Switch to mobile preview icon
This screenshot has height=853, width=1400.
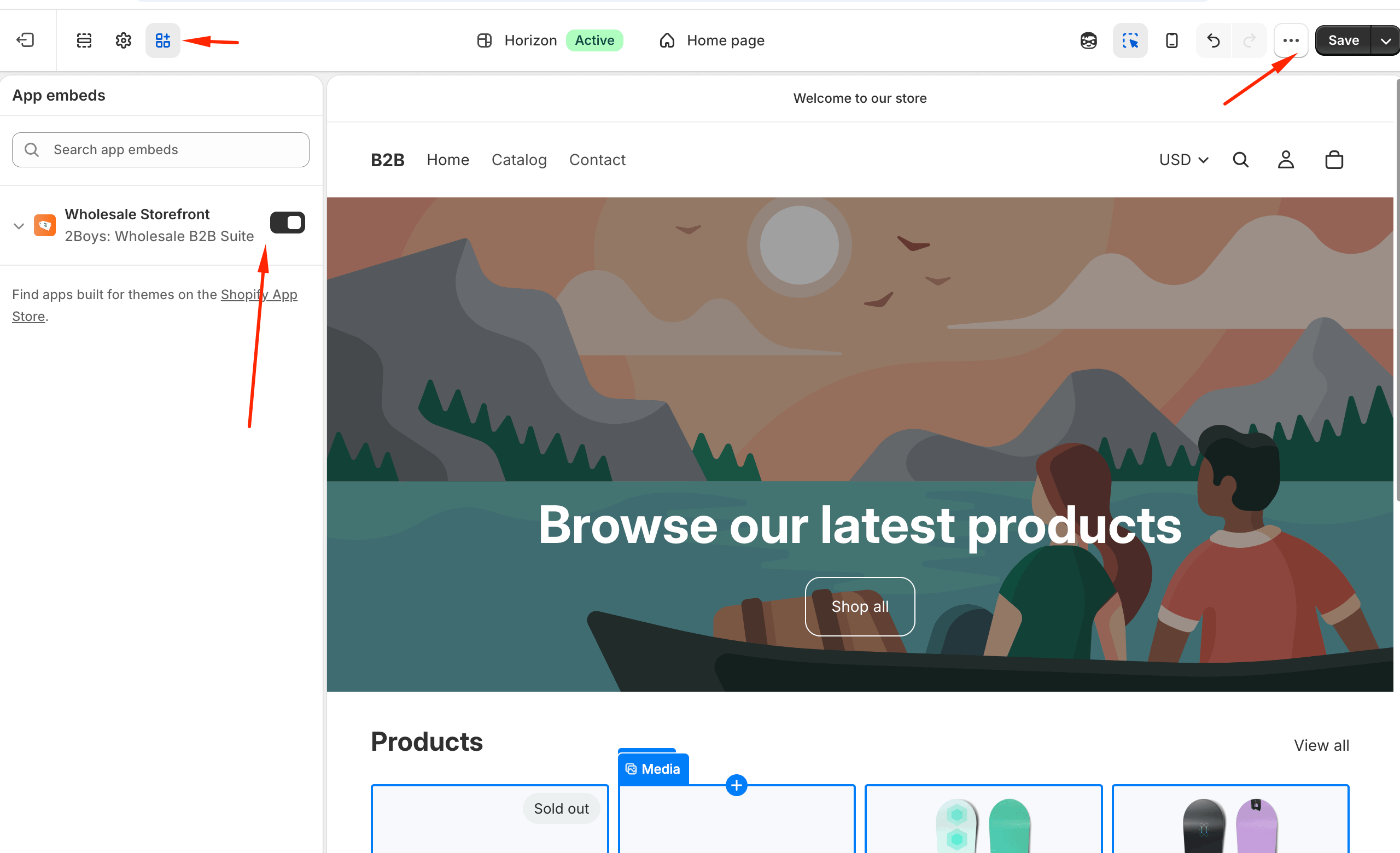pyautogui.click(x=1171, y=40)
